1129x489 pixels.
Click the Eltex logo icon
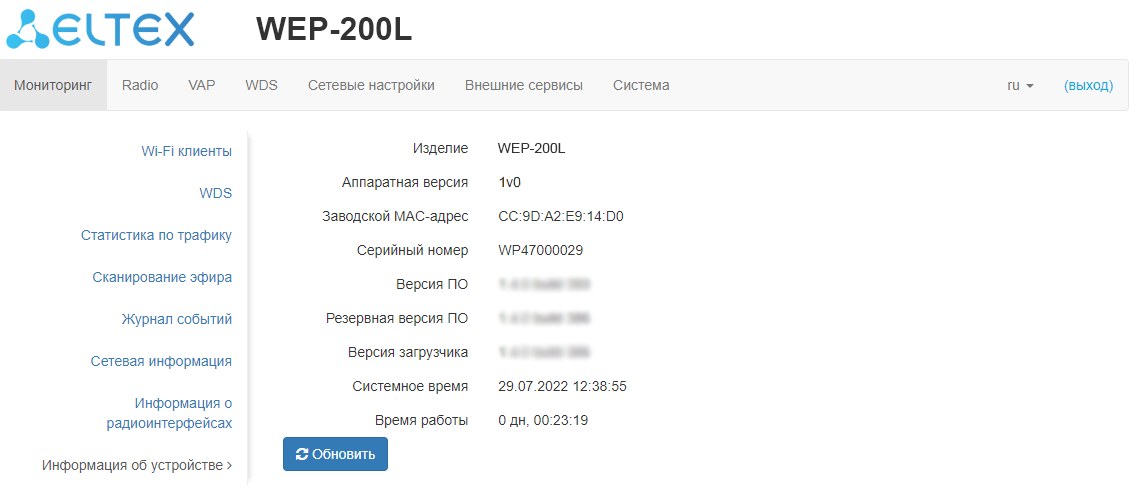click(x=28, y=31)
